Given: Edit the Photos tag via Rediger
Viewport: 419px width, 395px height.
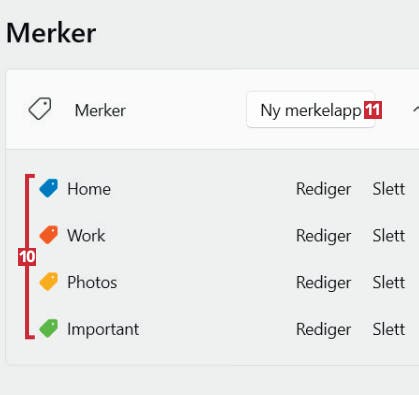Looking at the screenshot, I should pos(323,283).
